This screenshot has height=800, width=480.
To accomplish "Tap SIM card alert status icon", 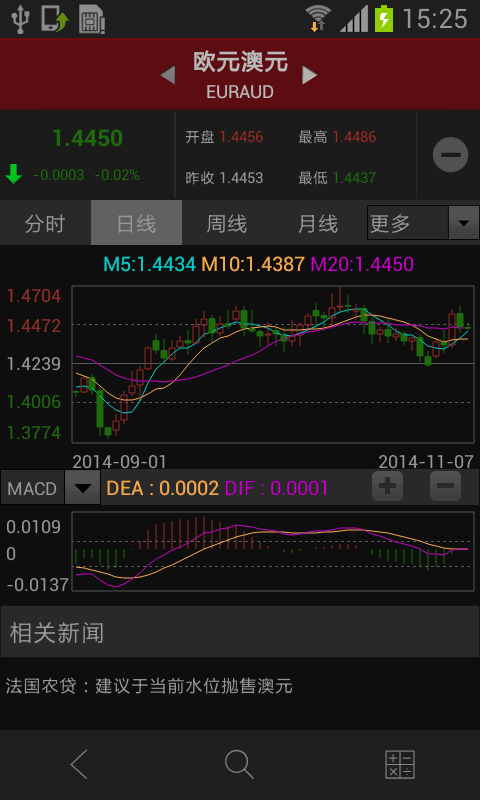I will (x=92, y=19).
